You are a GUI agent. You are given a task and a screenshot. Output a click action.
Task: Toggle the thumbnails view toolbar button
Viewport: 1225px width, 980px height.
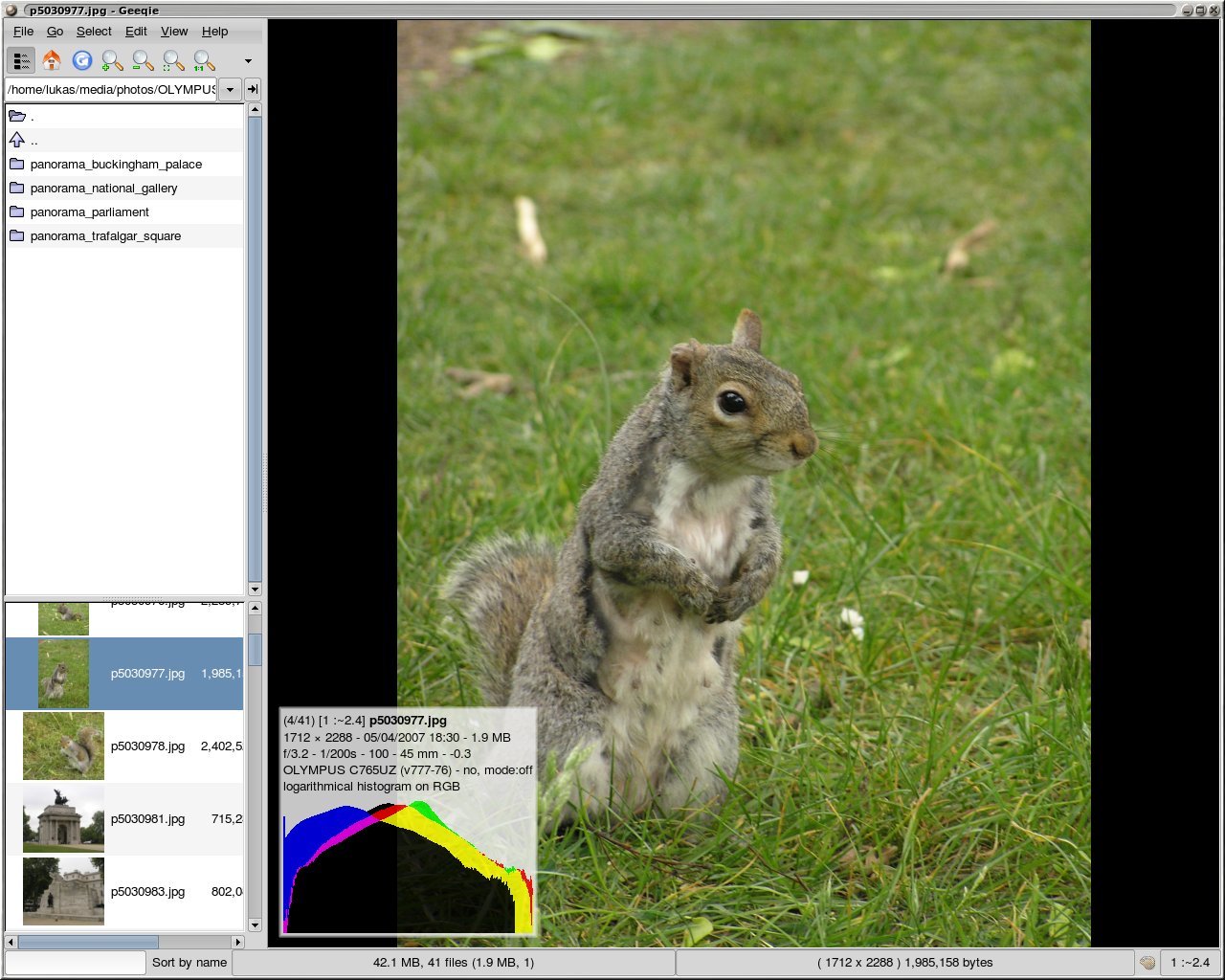(x=21, y=60)
